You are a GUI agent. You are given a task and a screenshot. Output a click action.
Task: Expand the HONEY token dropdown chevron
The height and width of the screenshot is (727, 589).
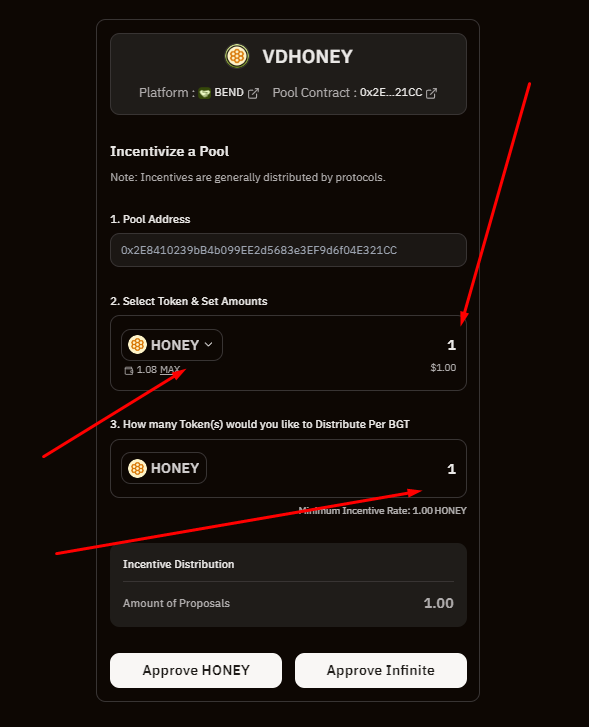[209, 344]
